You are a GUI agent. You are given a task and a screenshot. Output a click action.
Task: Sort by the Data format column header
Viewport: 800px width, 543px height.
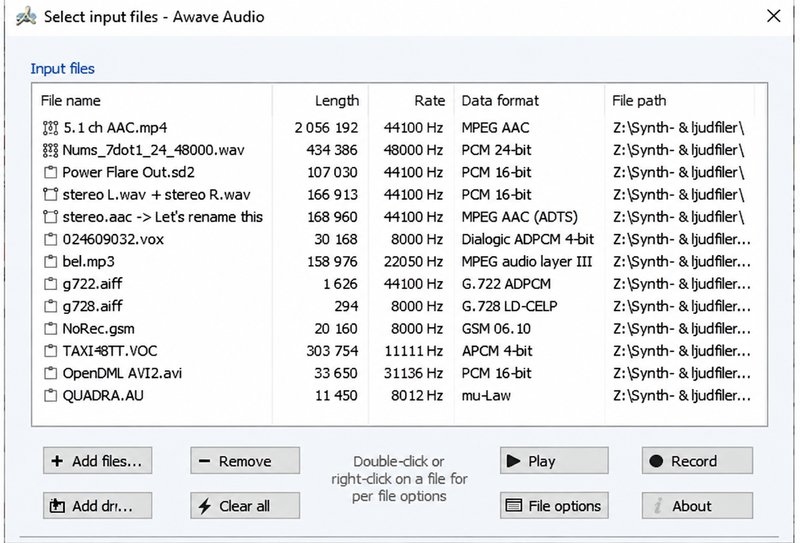(529, 101)
